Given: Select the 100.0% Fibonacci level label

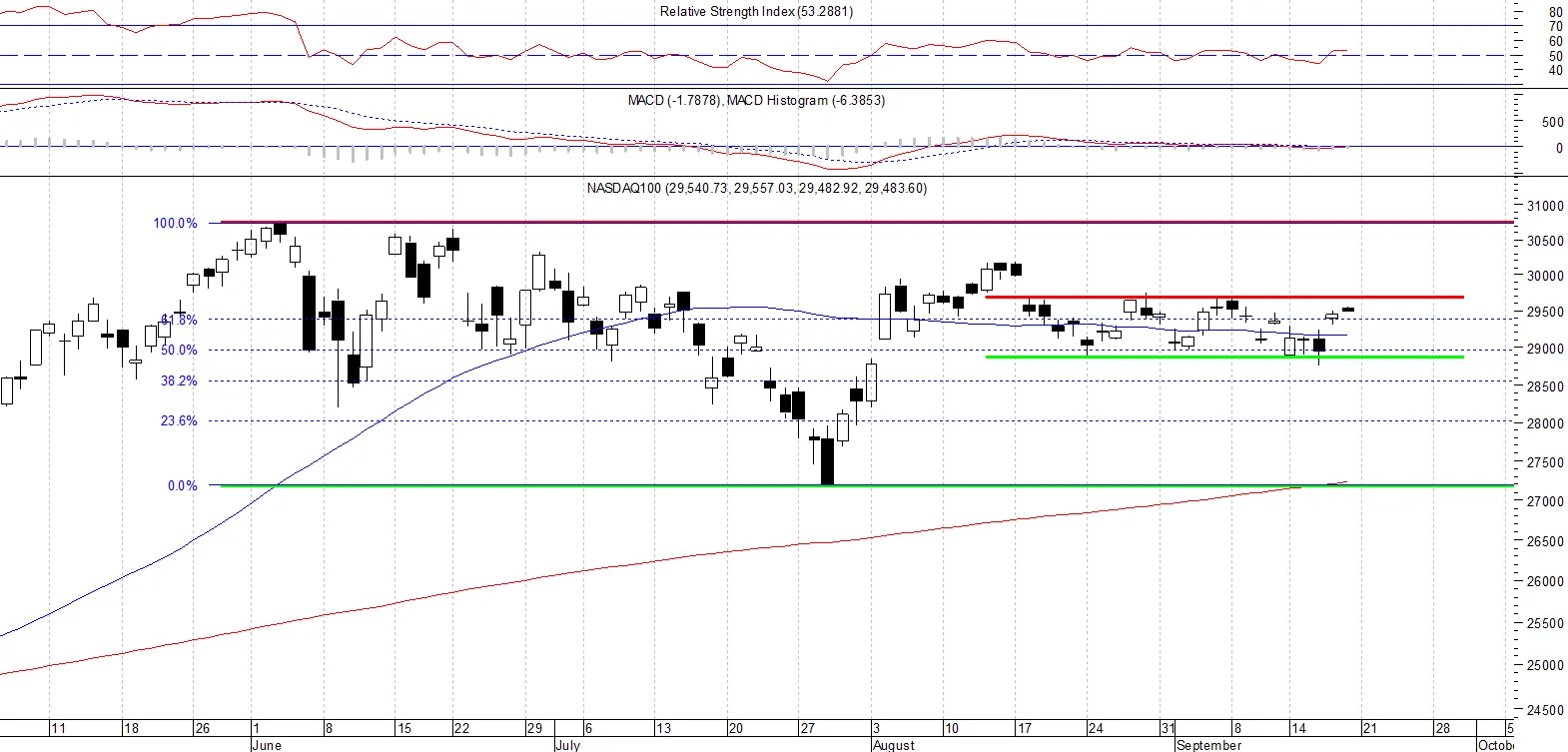Looking at the screenshot, I should (x=175, y=223).
